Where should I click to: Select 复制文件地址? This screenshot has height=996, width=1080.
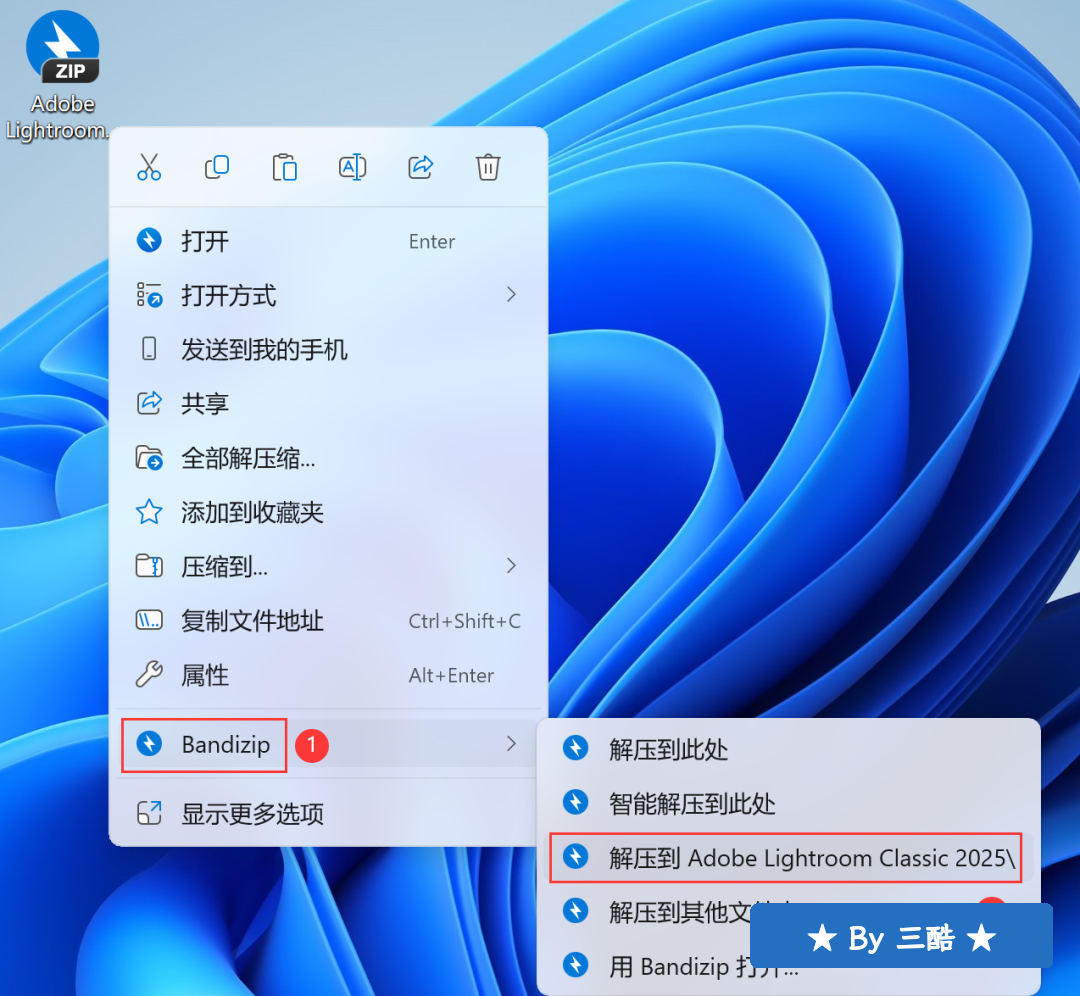[329, 621]
